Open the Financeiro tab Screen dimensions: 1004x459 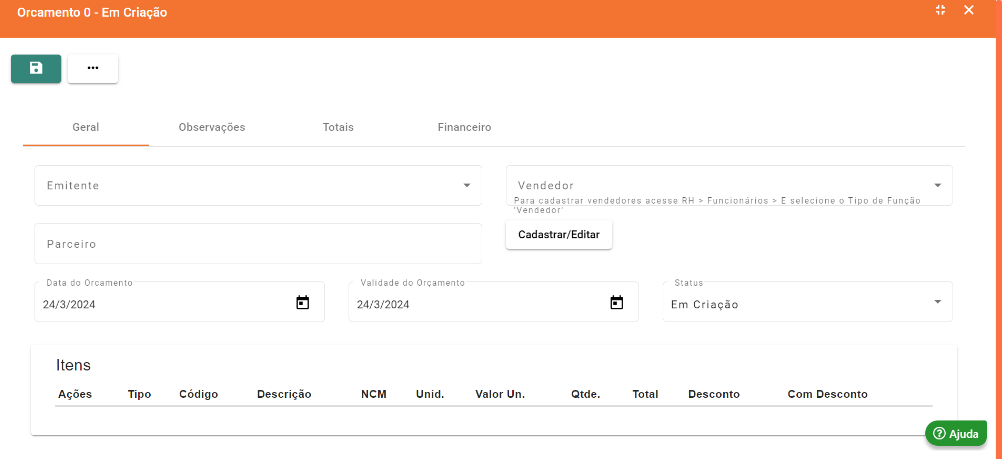tap(464, 128)
